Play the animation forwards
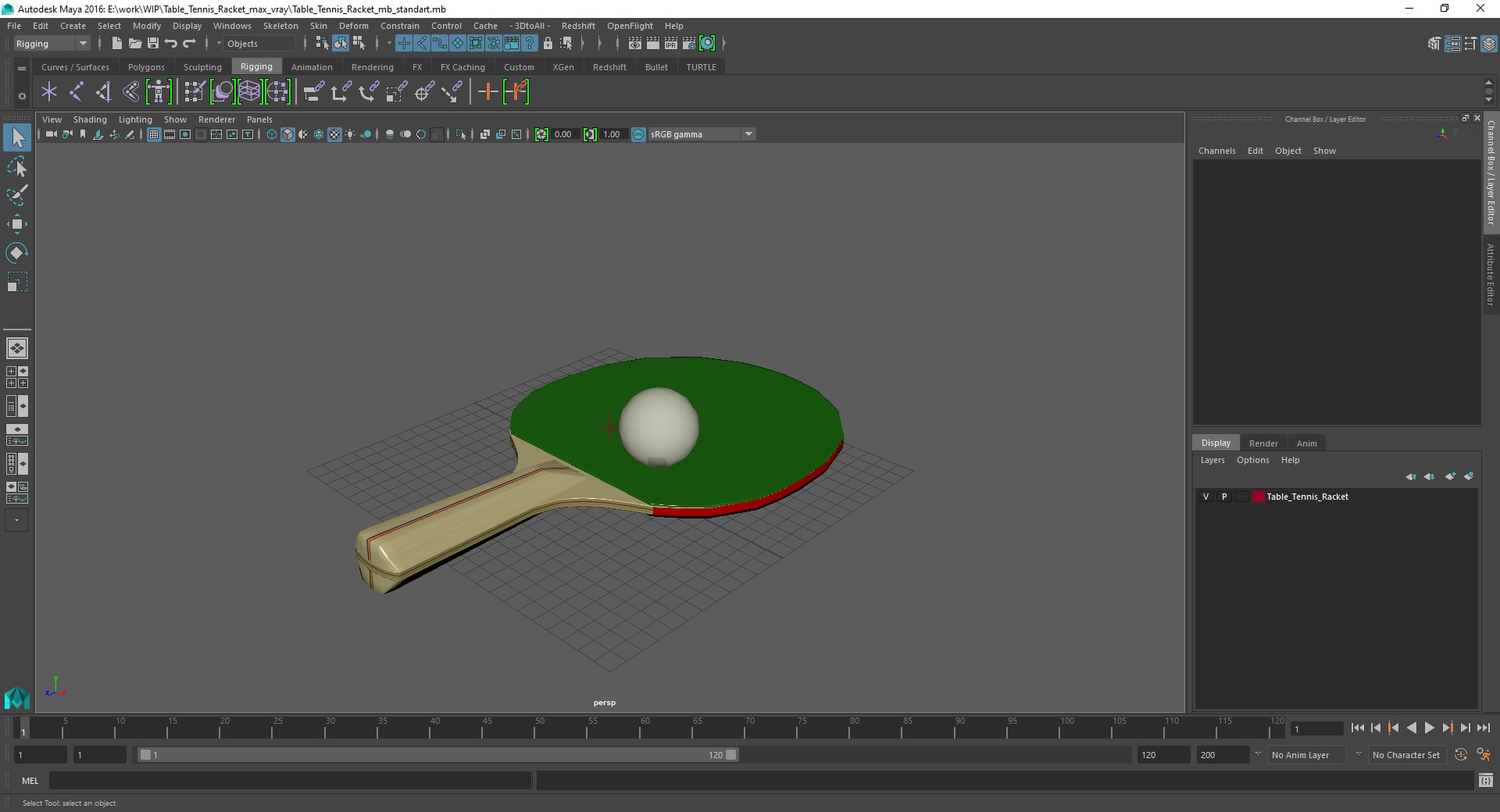 1429,728
